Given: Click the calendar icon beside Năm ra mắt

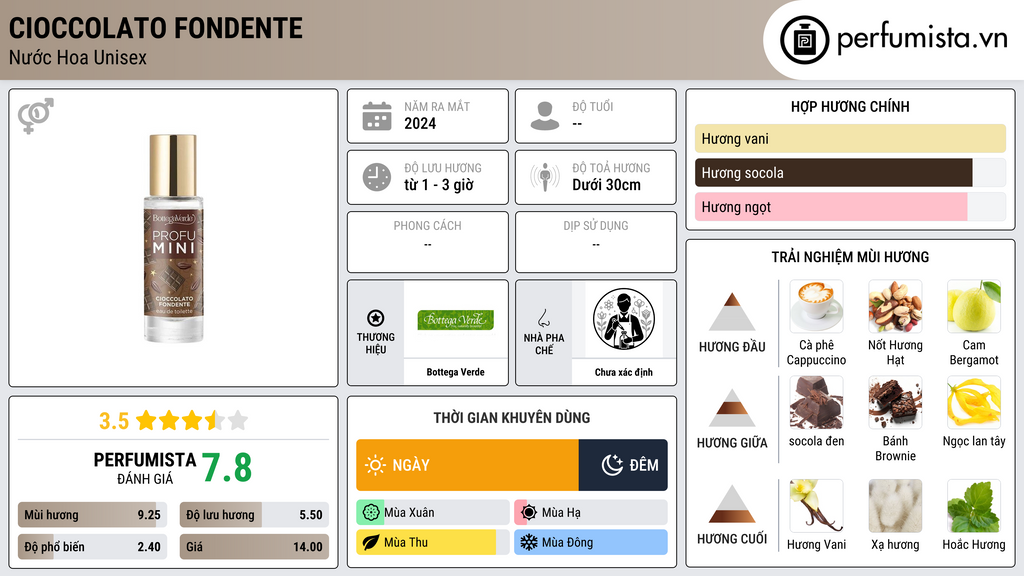Looking at the screenshot, I should pyautogui.click(x=377, y=116).
